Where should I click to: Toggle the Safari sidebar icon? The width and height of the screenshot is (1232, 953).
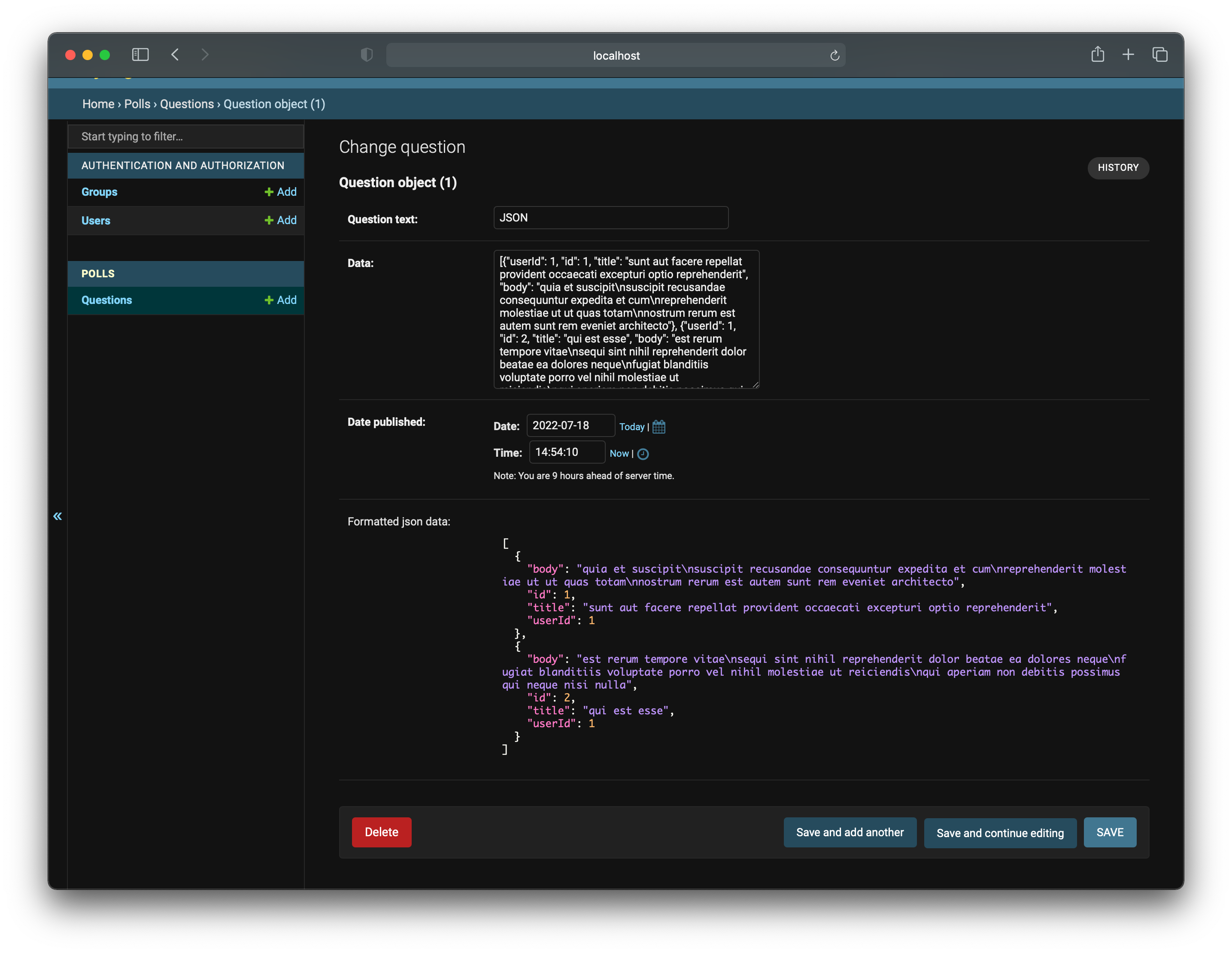pyautogui.click(x=140, y=55)
